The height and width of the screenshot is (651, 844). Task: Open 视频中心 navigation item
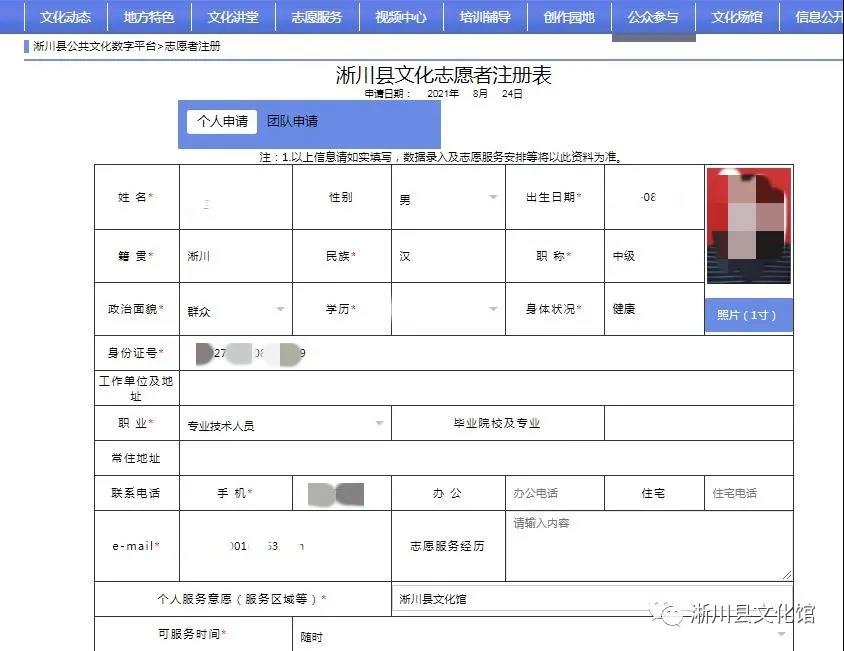tap(401, 17)
